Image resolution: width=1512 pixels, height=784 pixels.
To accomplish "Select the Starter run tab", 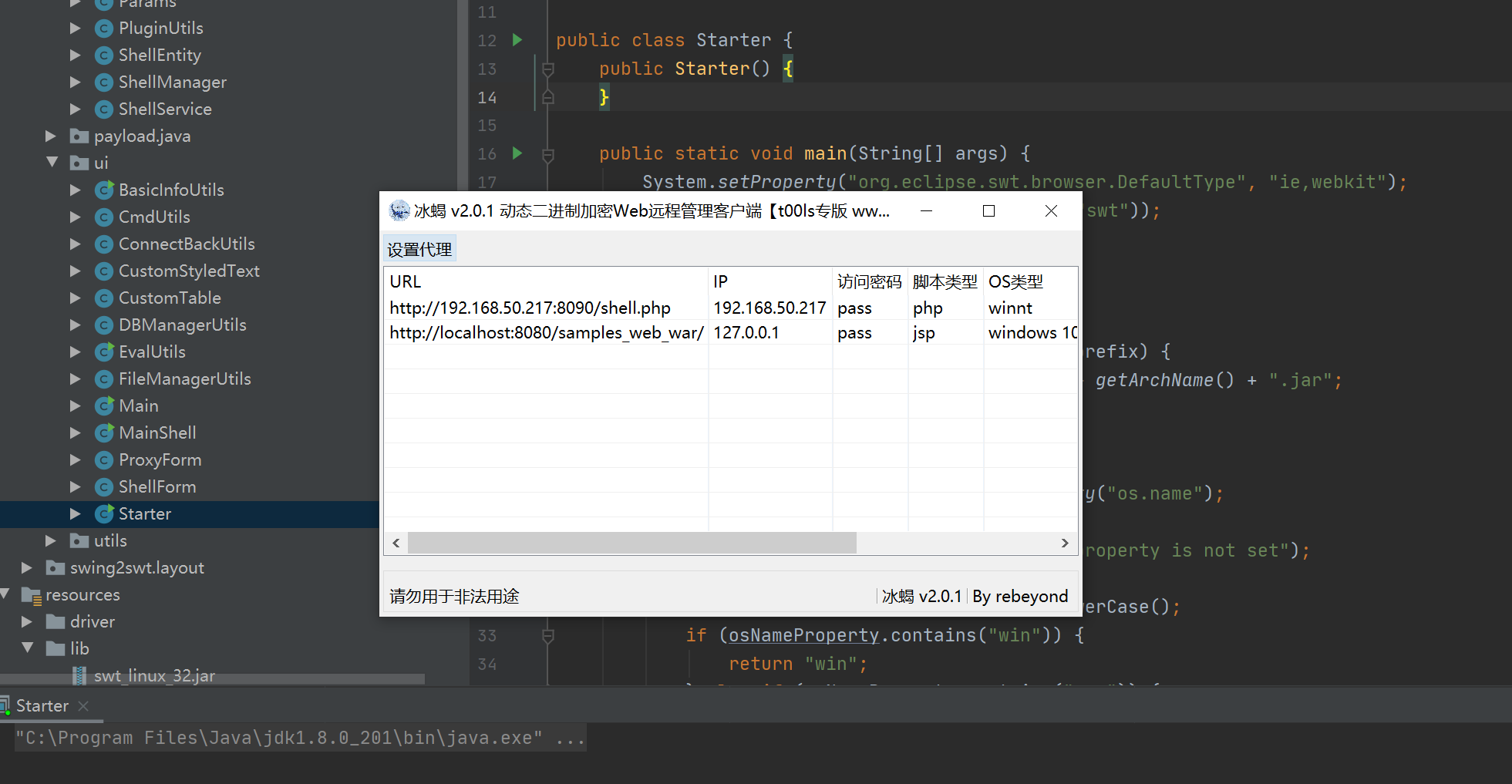I will [x=42, y=706].
